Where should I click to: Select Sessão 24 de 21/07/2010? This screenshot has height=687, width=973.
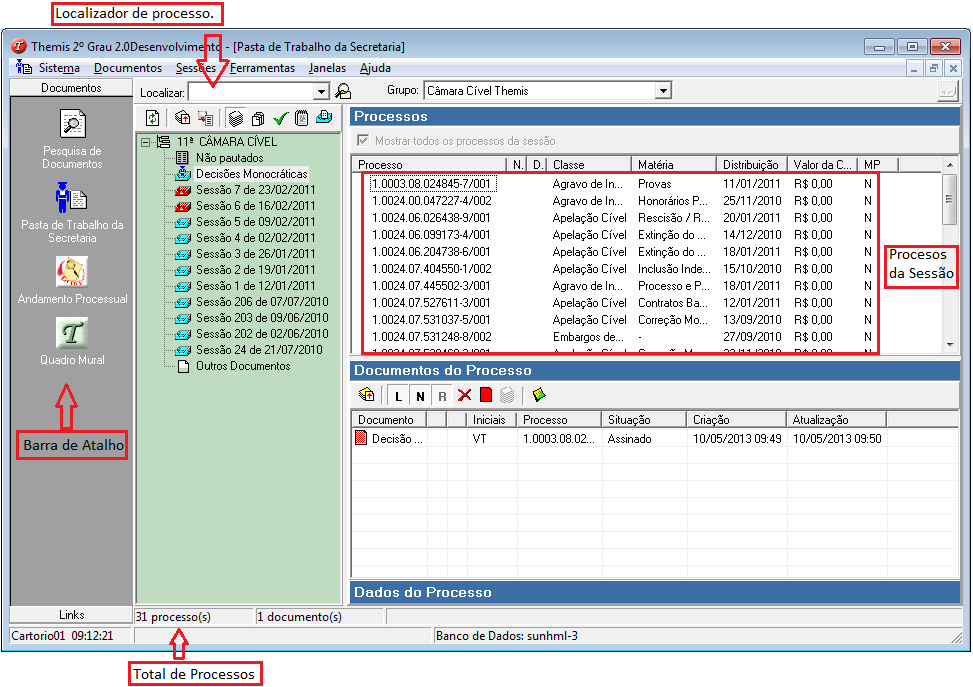(x=259, y=350)
